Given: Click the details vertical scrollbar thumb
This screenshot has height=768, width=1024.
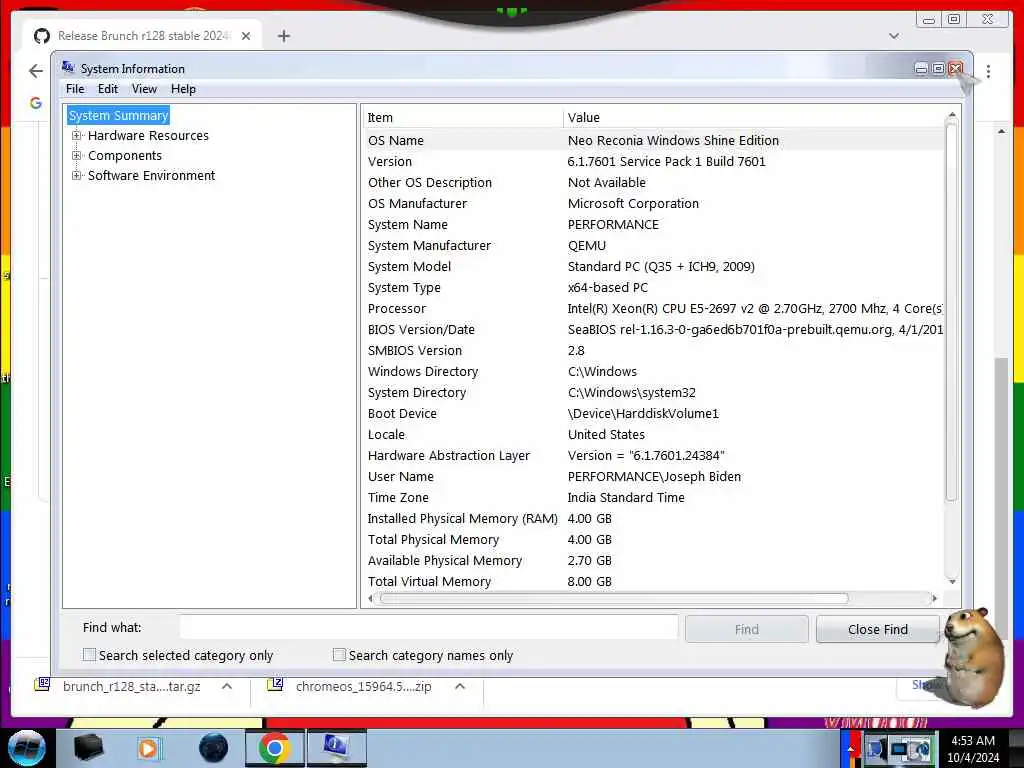Looking at the screenshot, I should click(x=952, y=312).
